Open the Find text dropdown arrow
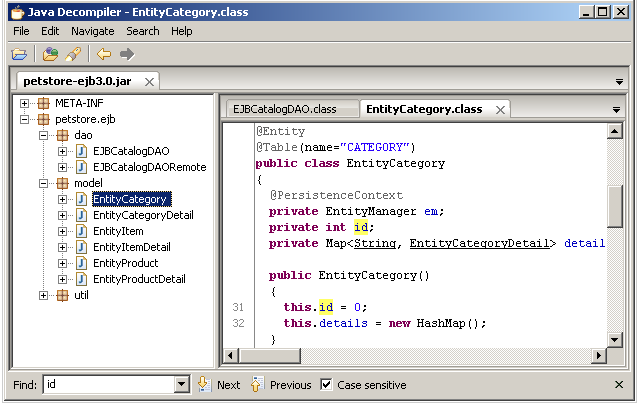Viewport: 638px width, 405px height. point(181,384)
